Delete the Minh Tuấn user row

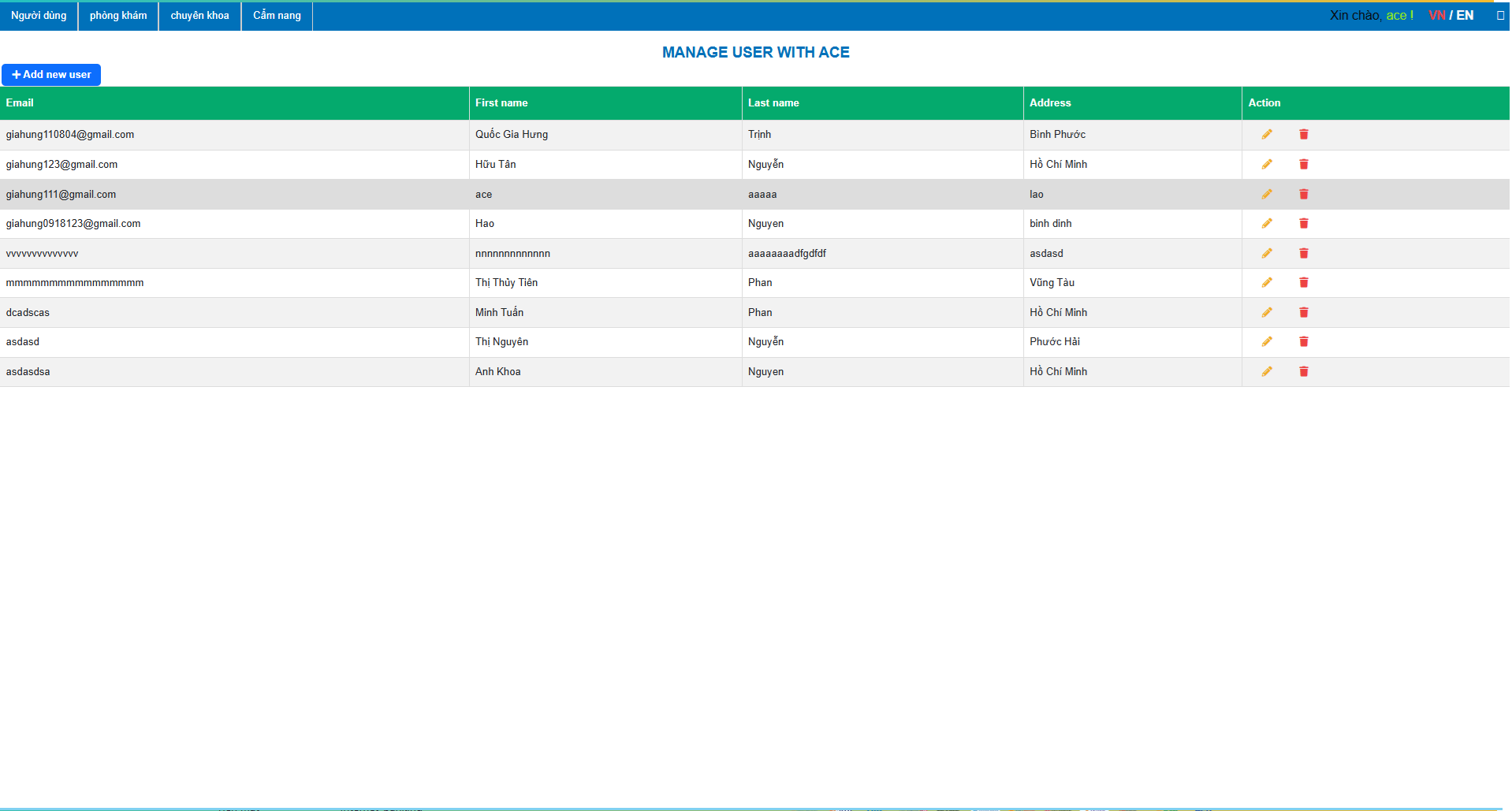coord(1303,312)
